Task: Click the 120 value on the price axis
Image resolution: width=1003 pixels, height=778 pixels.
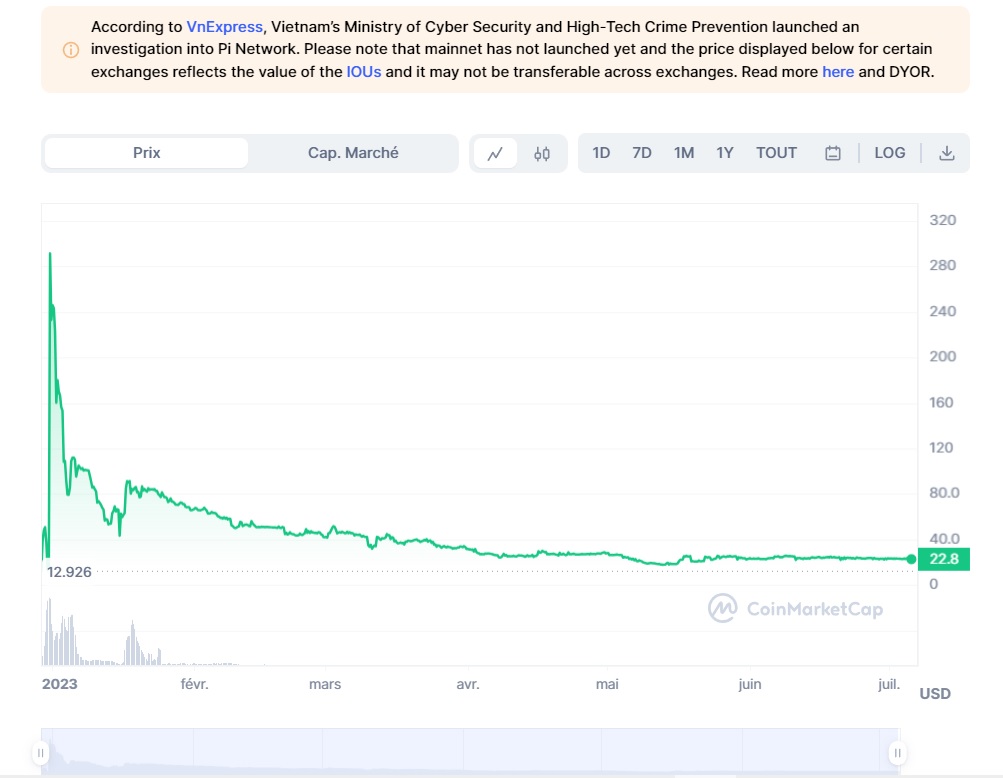Action: pyautogui.click(x=942, y=448)
